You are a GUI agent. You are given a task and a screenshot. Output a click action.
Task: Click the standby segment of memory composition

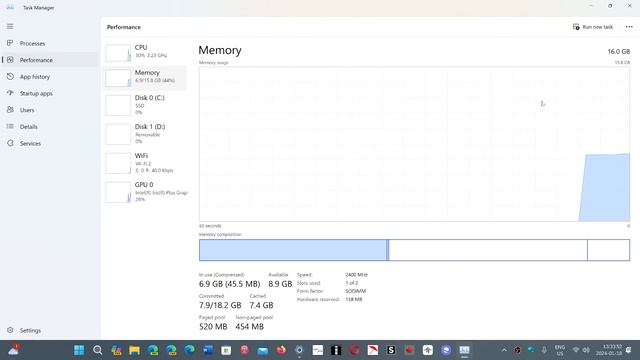coord(488,250)
